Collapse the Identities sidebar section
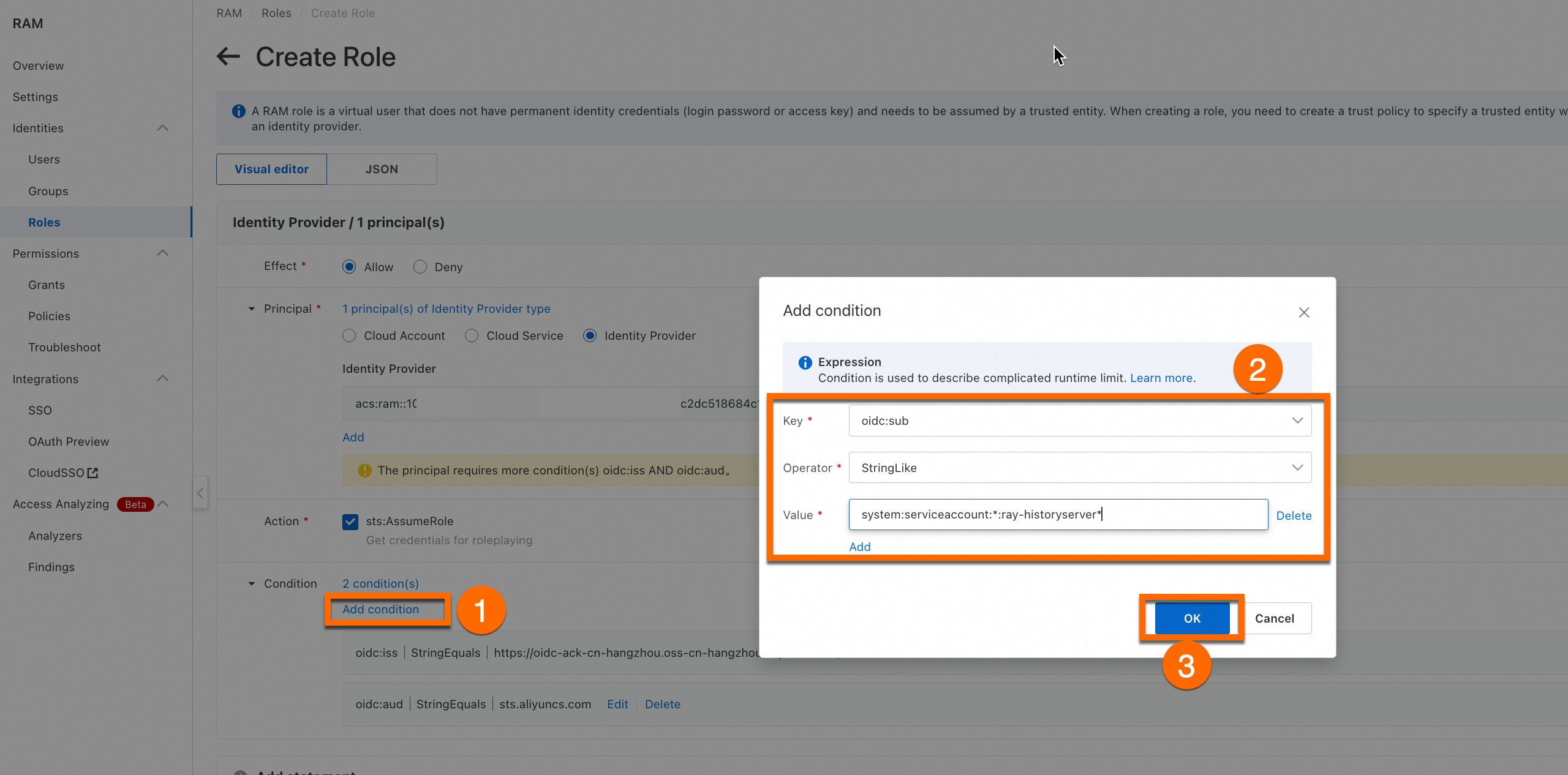The height and width of the screenshot is (775, 1568). 162,128
